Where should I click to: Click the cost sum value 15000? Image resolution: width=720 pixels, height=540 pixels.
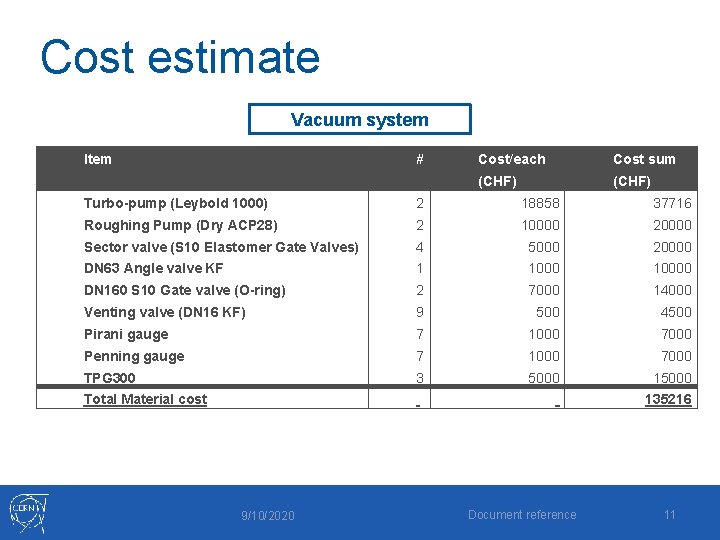pos(672,378)
